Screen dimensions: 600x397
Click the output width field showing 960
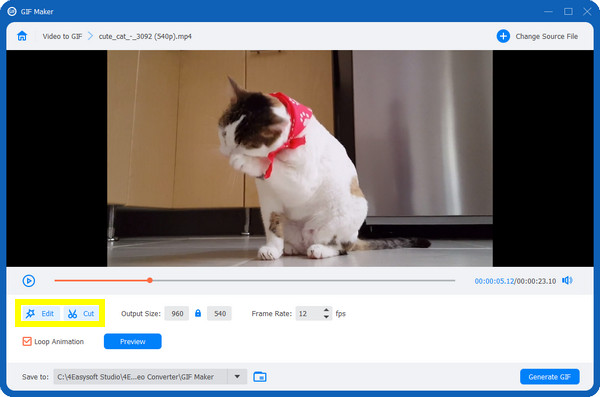pos(177,314)
